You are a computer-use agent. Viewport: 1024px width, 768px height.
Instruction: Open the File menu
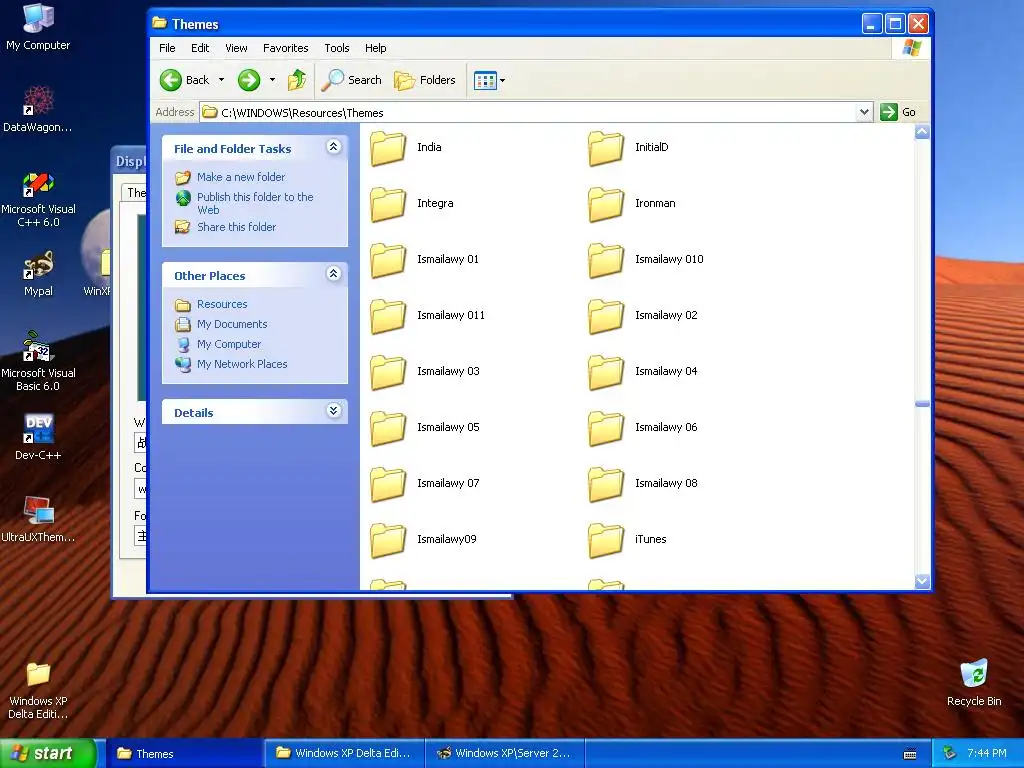(x=167, y=48)
